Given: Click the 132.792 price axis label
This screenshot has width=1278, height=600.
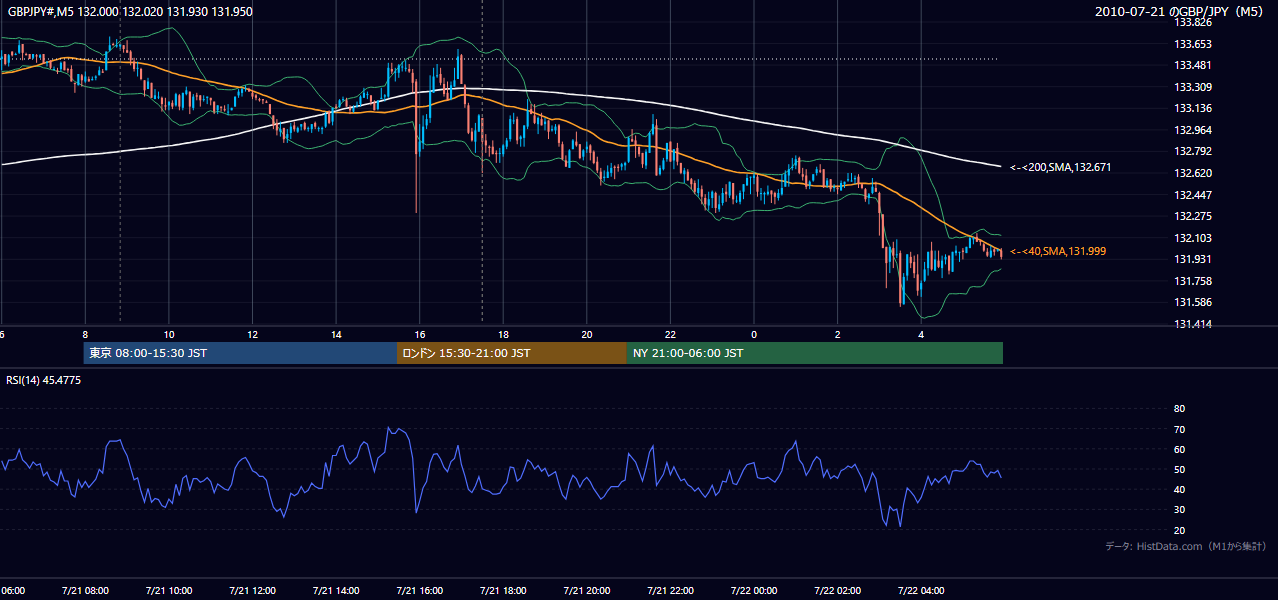Looking at the screenshot, I should (1192, 152).
